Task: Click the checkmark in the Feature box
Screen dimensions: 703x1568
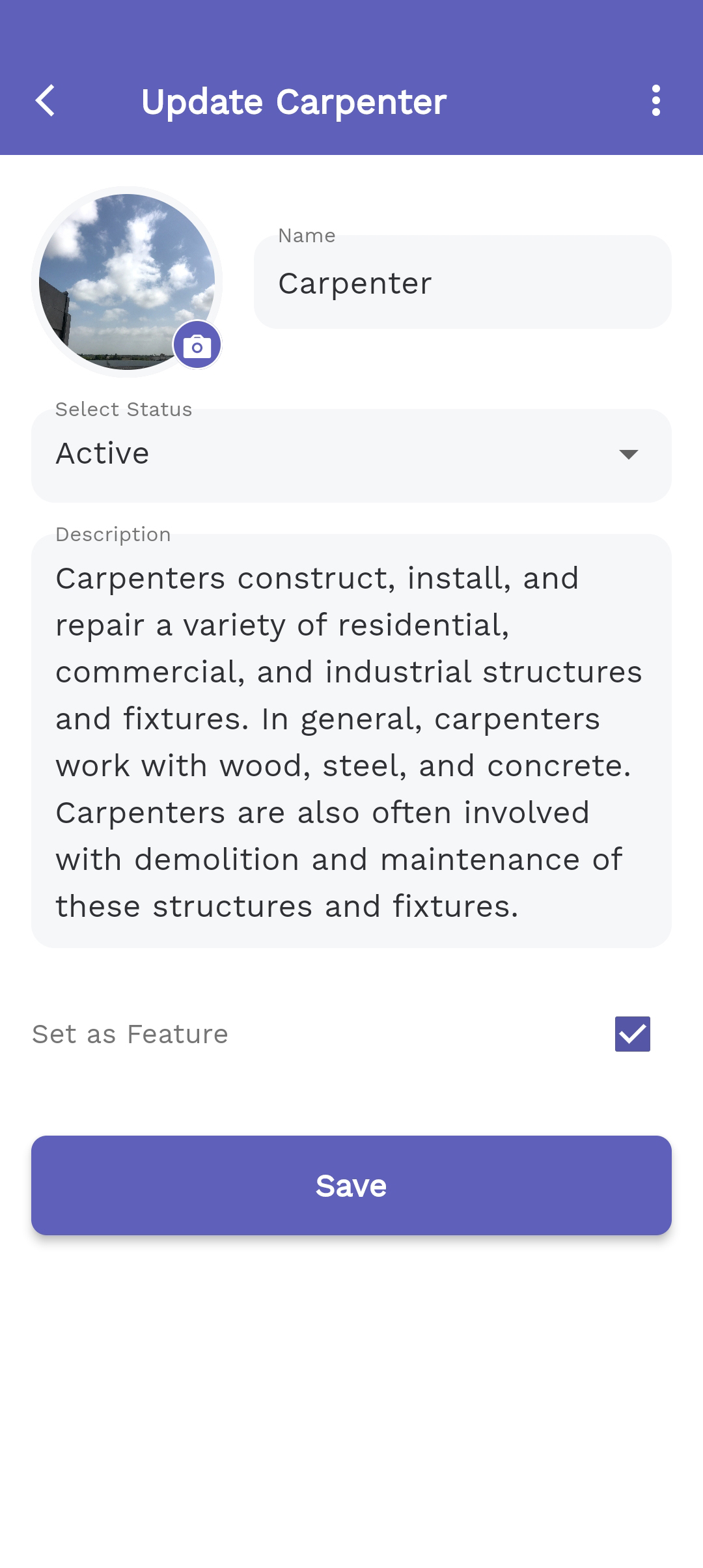Action: pos(633,1034)
